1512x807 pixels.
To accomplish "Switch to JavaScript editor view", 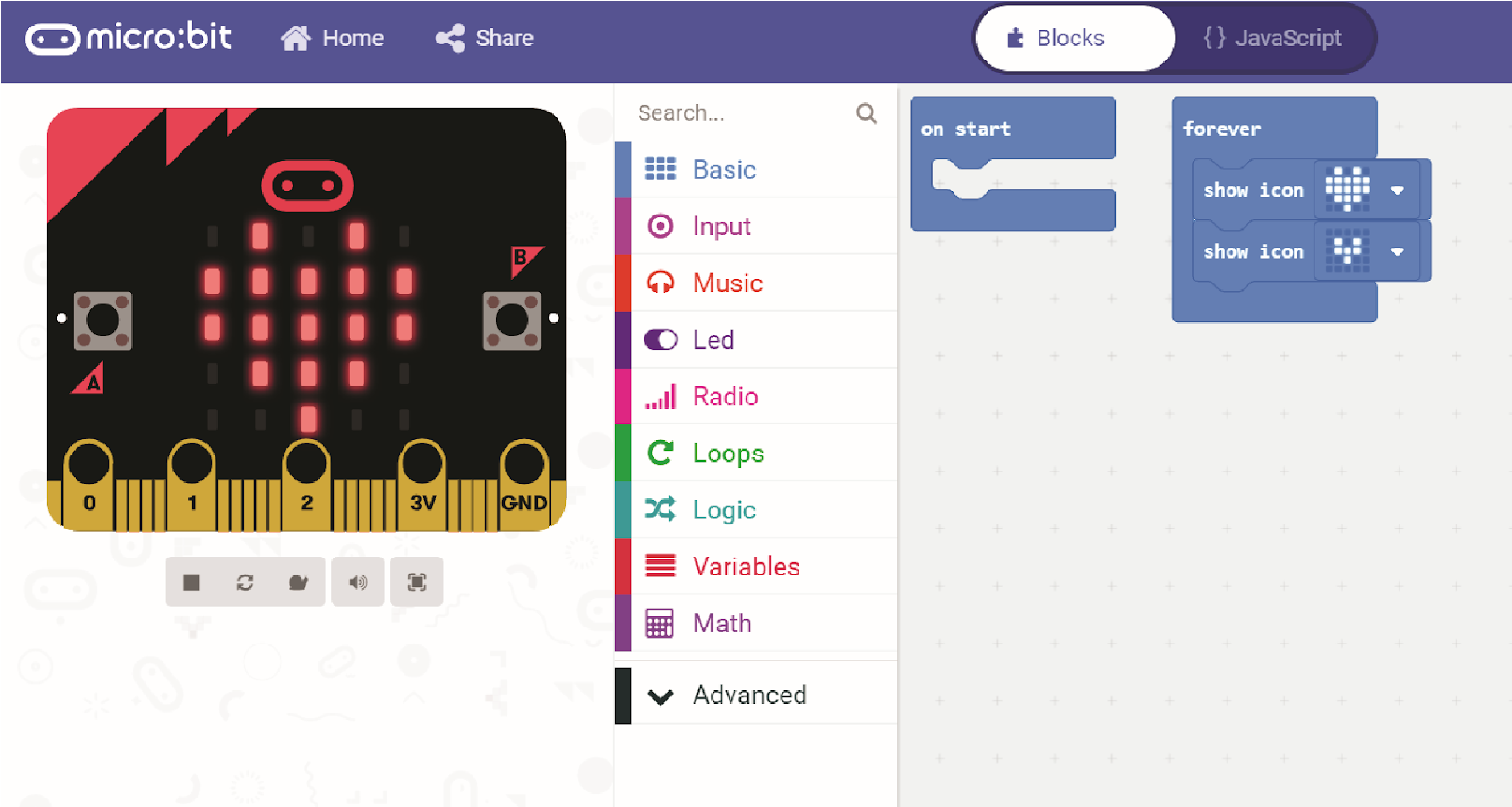I will tap(1272, 38).
